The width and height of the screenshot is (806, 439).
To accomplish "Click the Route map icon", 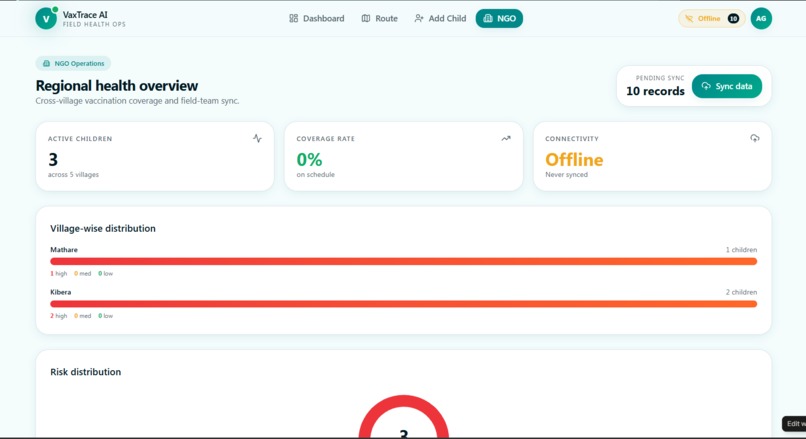I will (365, 19).
